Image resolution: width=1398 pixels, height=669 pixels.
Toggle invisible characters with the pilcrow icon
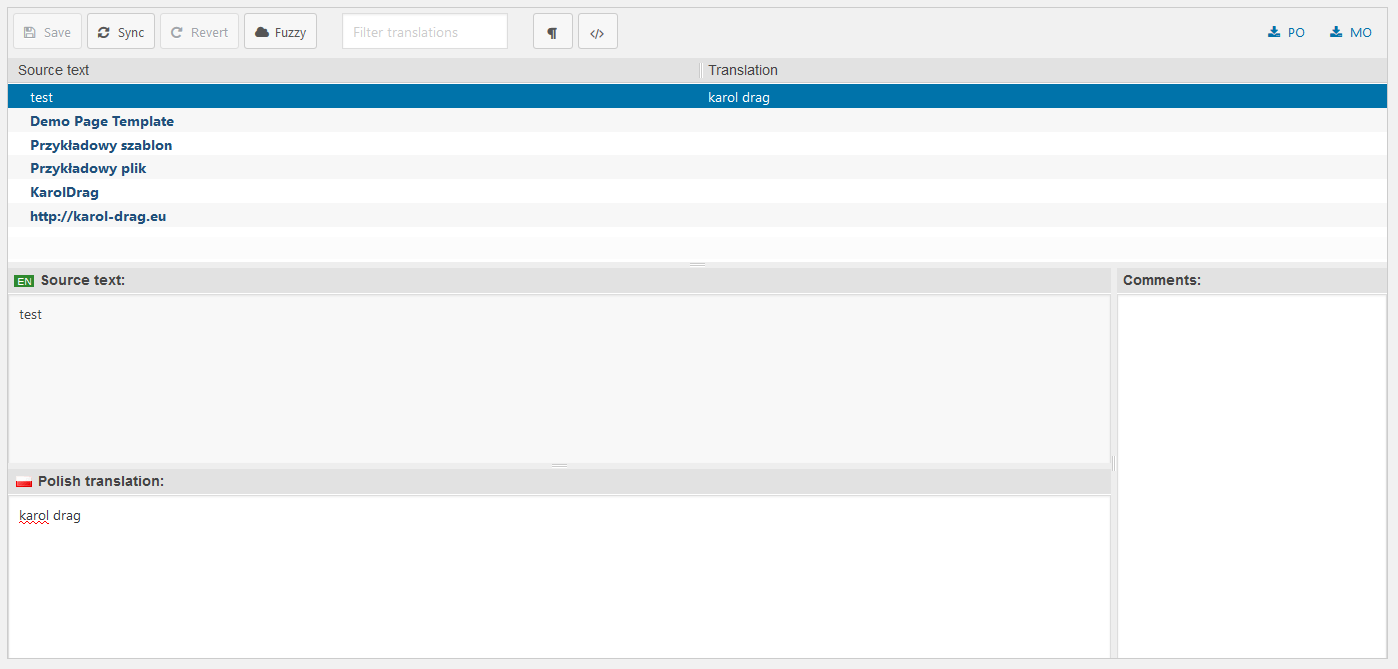(552, 32)
